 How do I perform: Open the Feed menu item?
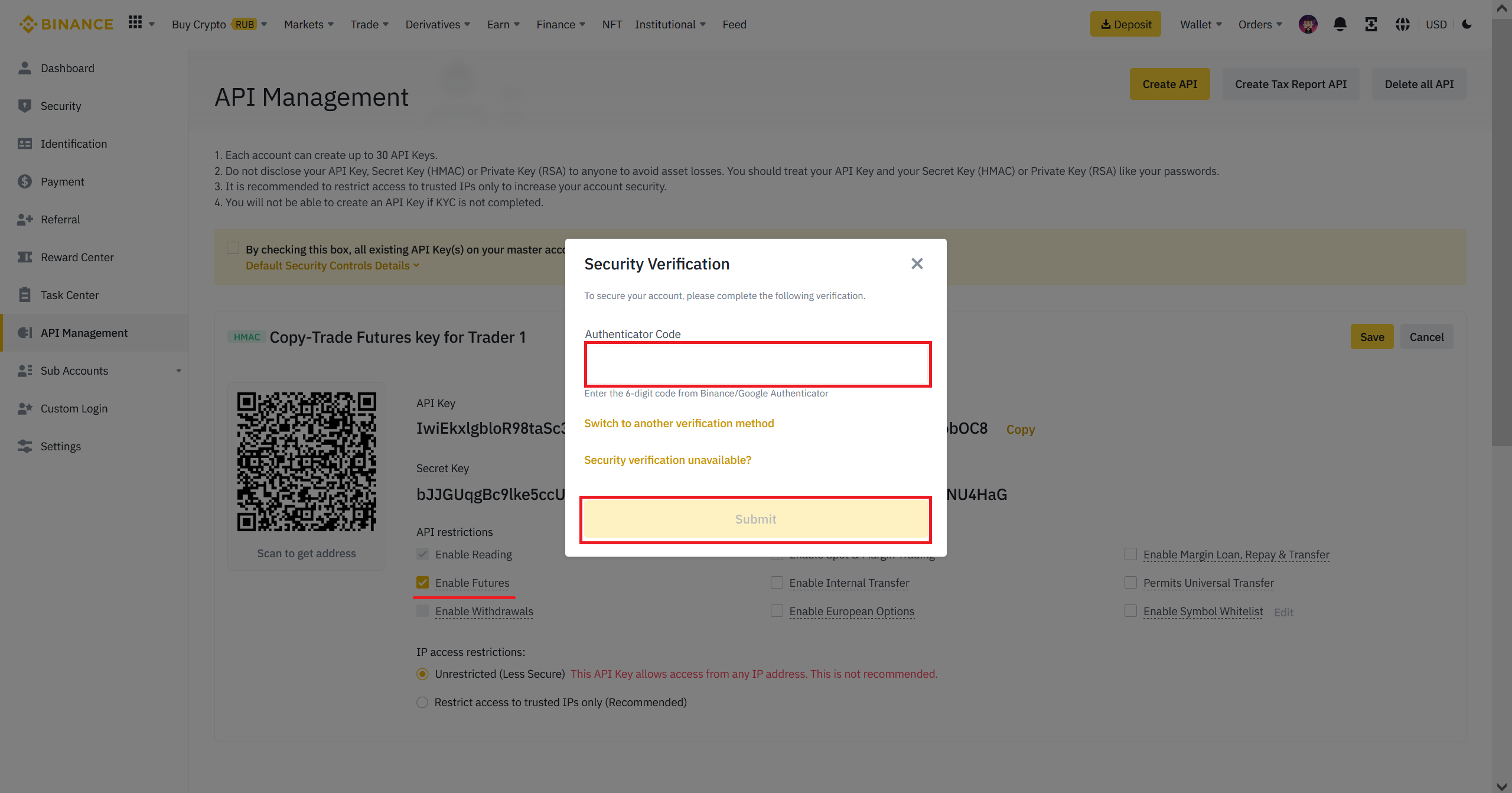coord(734,24)
